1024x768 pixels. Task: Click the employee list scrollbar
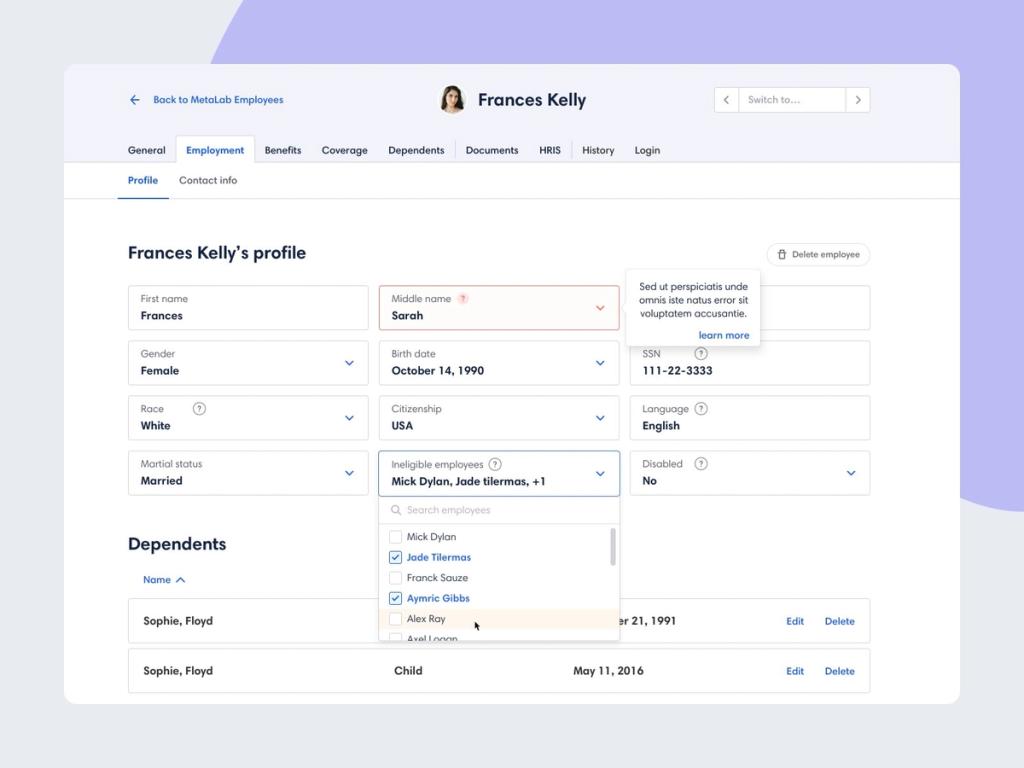tap(613, 547)
